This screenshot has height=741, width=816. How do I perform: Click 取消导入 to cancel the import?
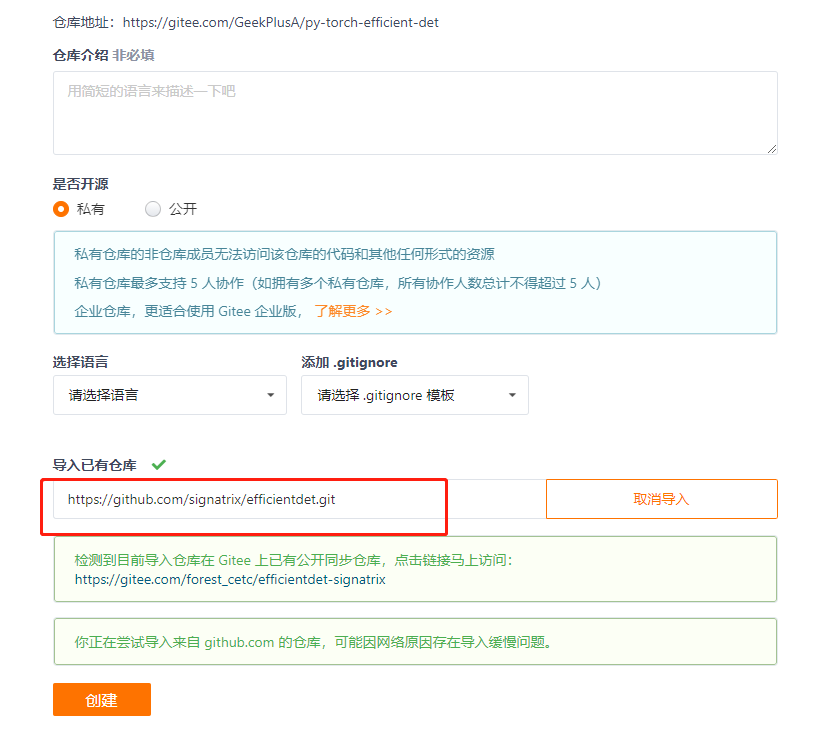point(661,498)
